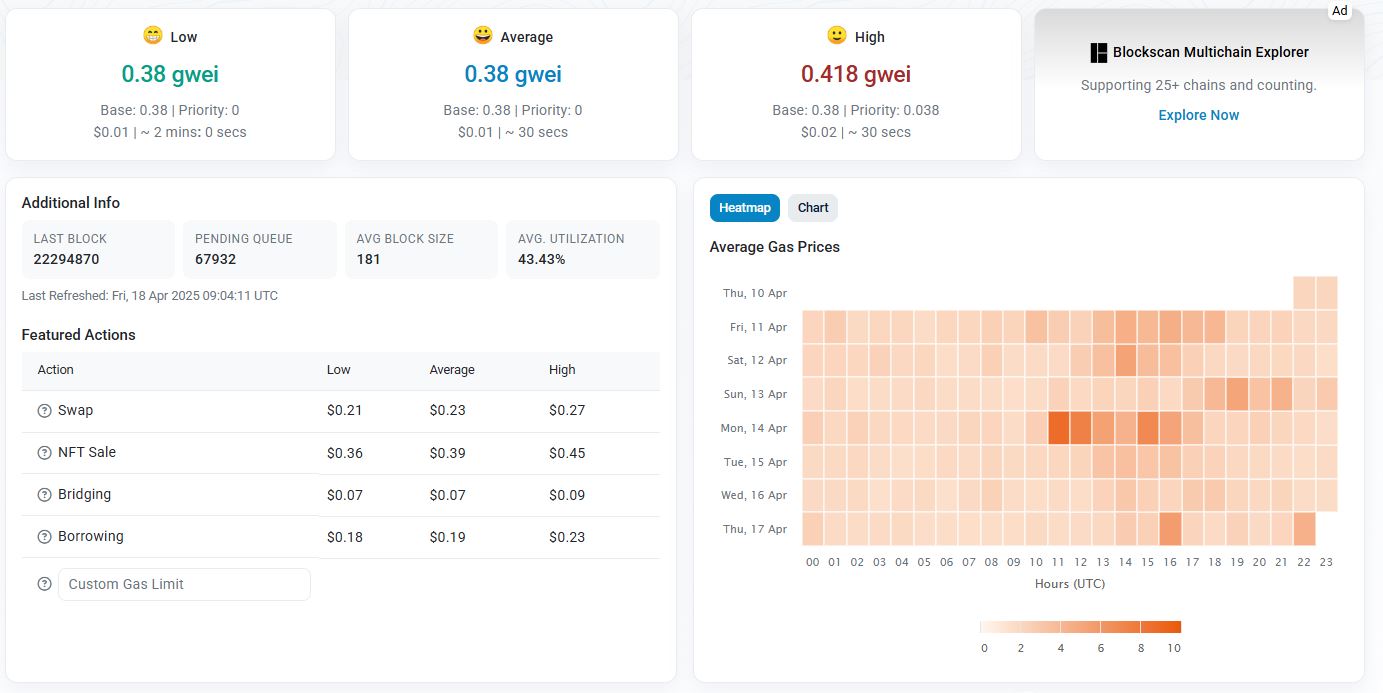Click the help icon beside NFT Sale

click(44, 453)
